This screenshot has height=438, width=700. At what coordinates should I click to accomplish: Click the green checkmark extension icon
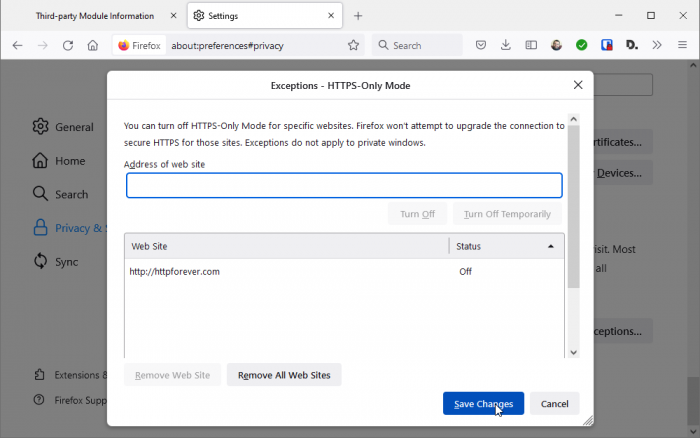coord(581,45)
